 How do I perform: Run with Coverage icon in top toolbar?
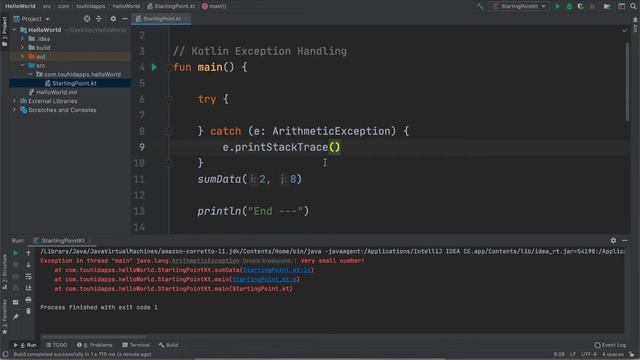(x=580, y=6)
